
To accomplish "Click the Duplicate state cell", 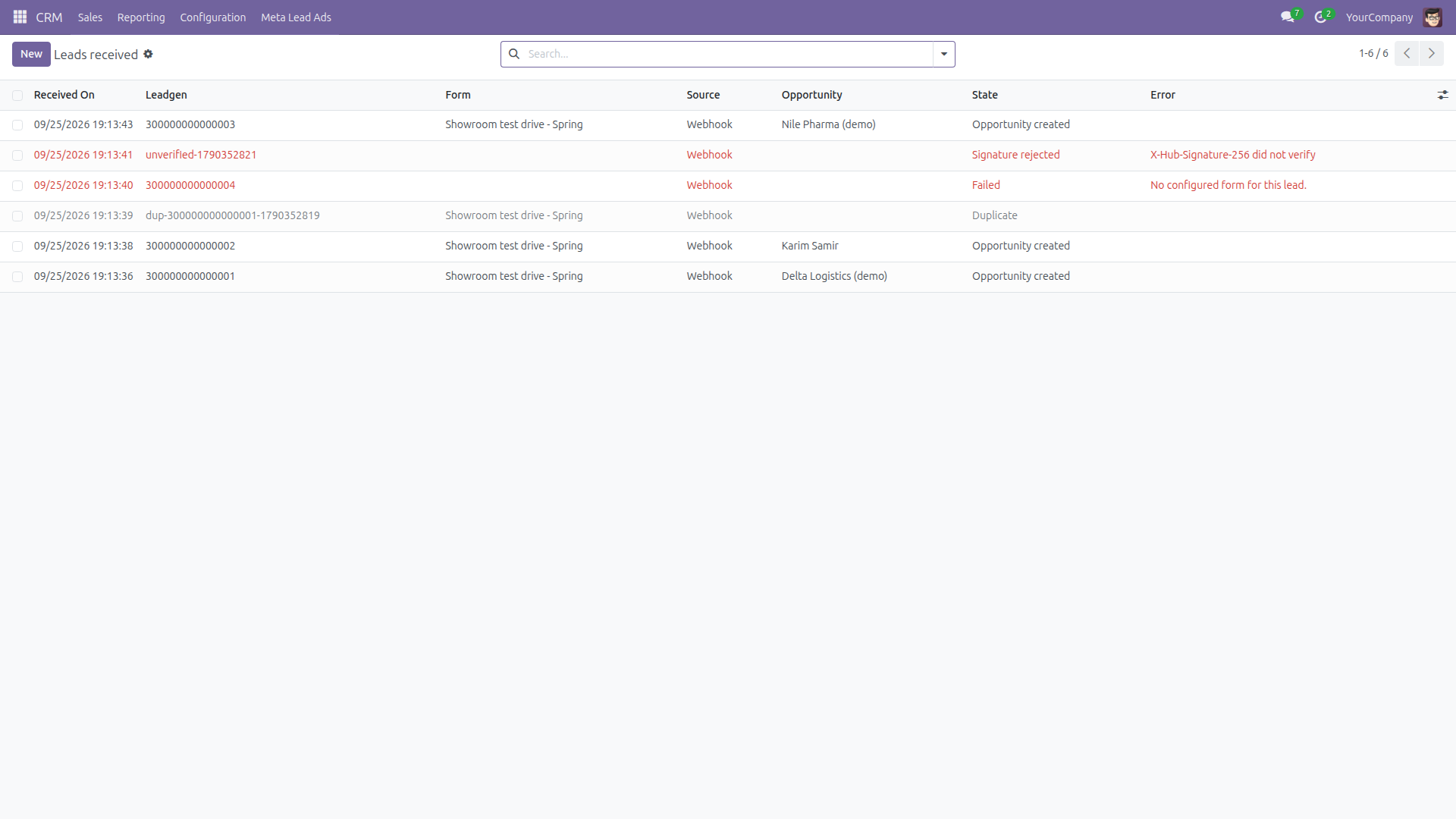I will [x=994, y=215].
